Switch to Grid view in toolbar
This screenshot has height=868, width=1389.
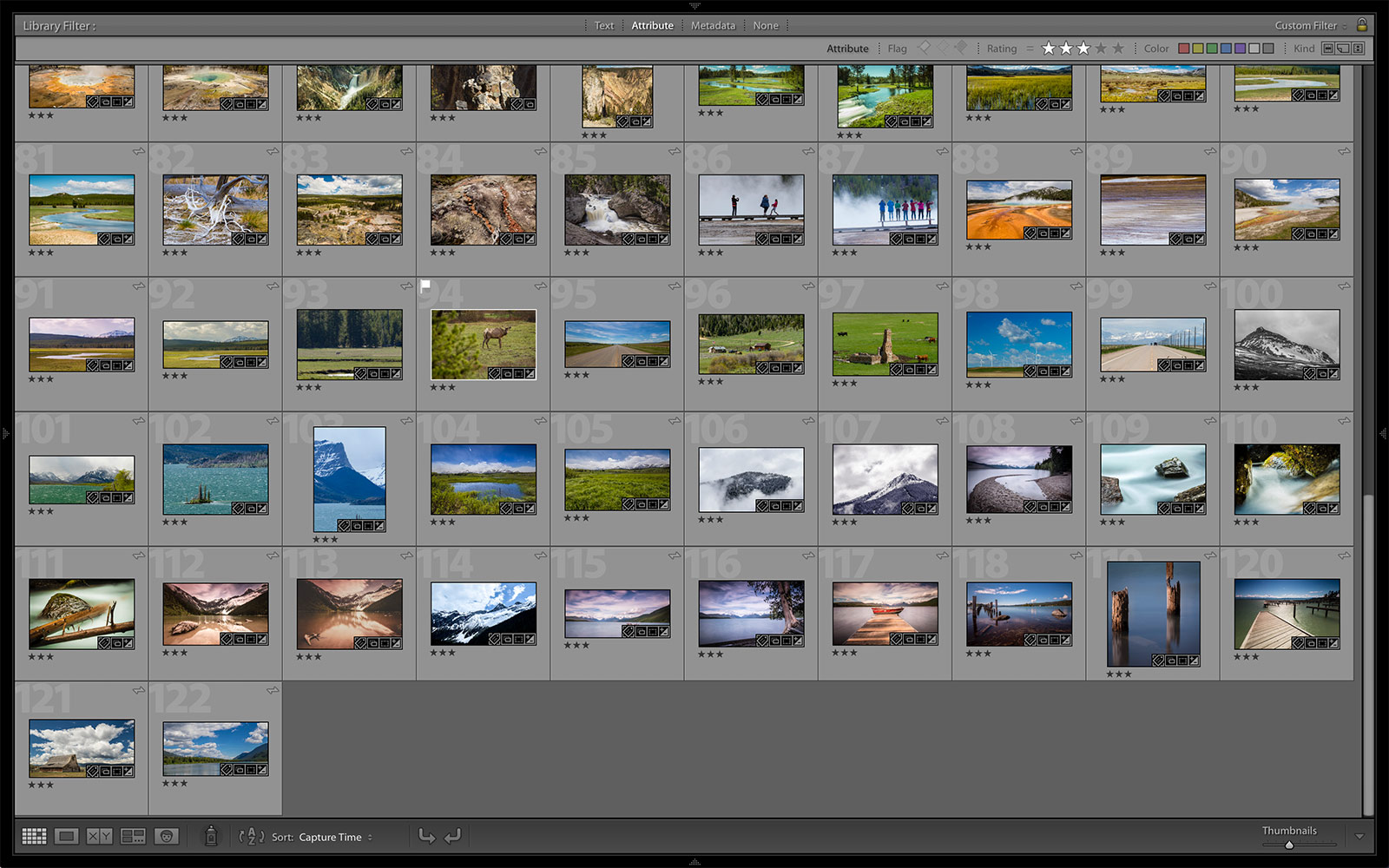pyautogui.click(x=34, y=836)
